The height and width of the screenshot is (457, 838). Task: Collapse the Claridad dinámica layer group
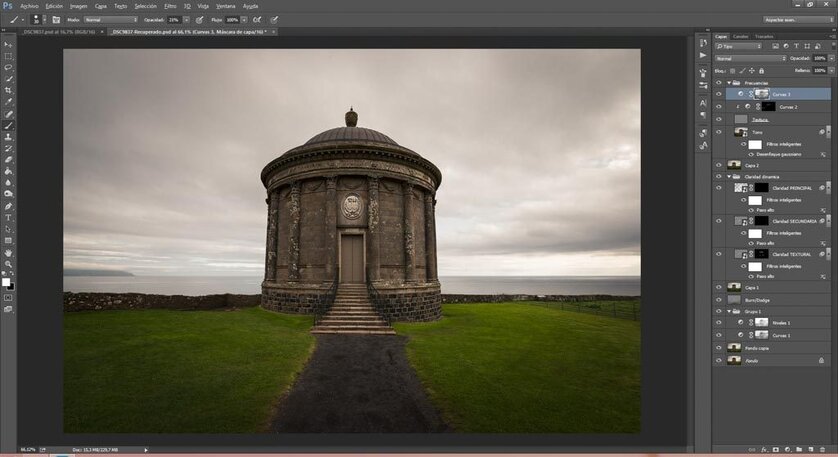click(x=727, y=176)
